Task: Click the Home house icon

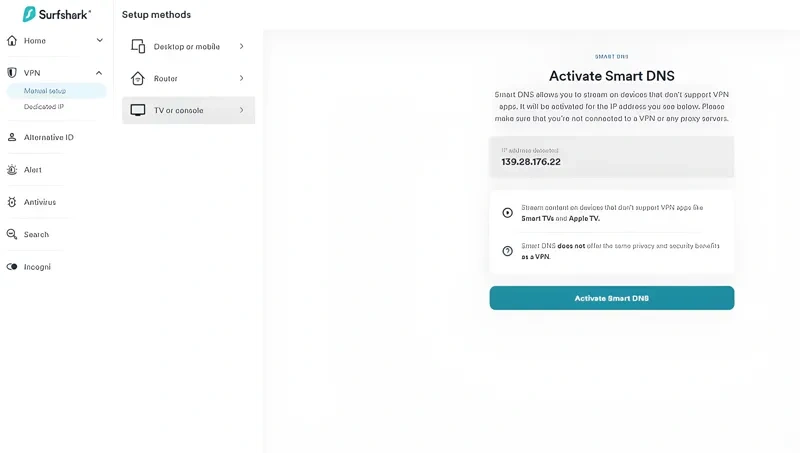Action: click(12, 41)
